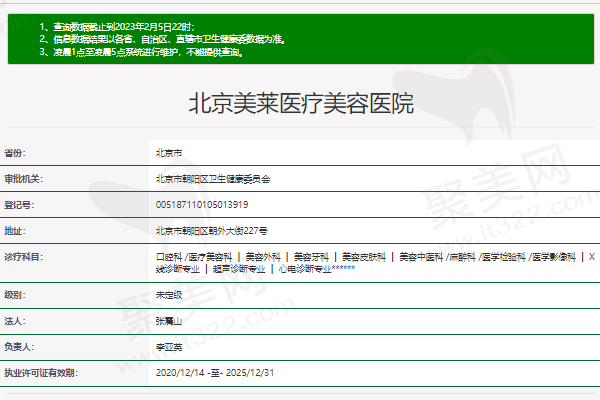600x400 pixels.
Task: Click 美容中医科 in the departments list
Action: coord(421,257)
